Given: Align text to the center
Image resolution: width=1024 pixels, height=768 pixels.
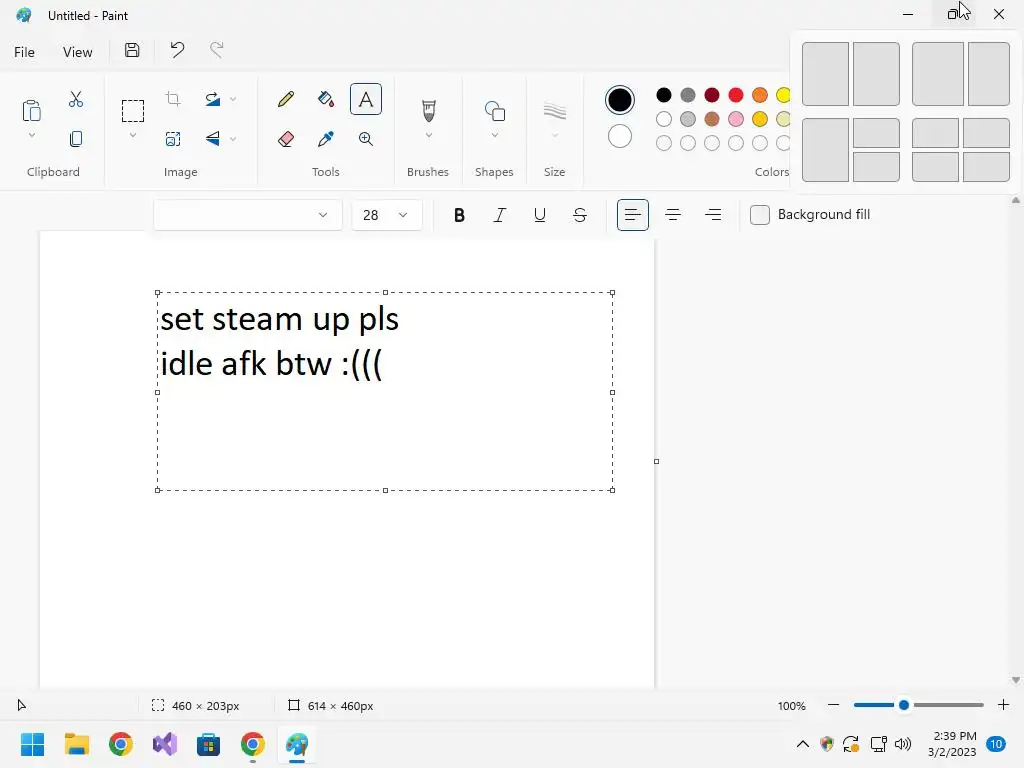Looking at the screenshot, I should [673, 215].
